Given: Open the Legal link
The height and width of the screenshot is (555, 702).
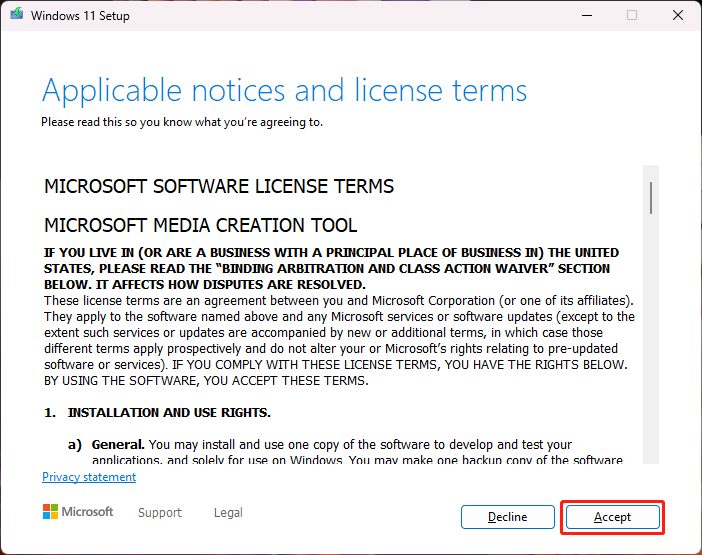Looking at the screenshot, I should [x=228, y=512].
